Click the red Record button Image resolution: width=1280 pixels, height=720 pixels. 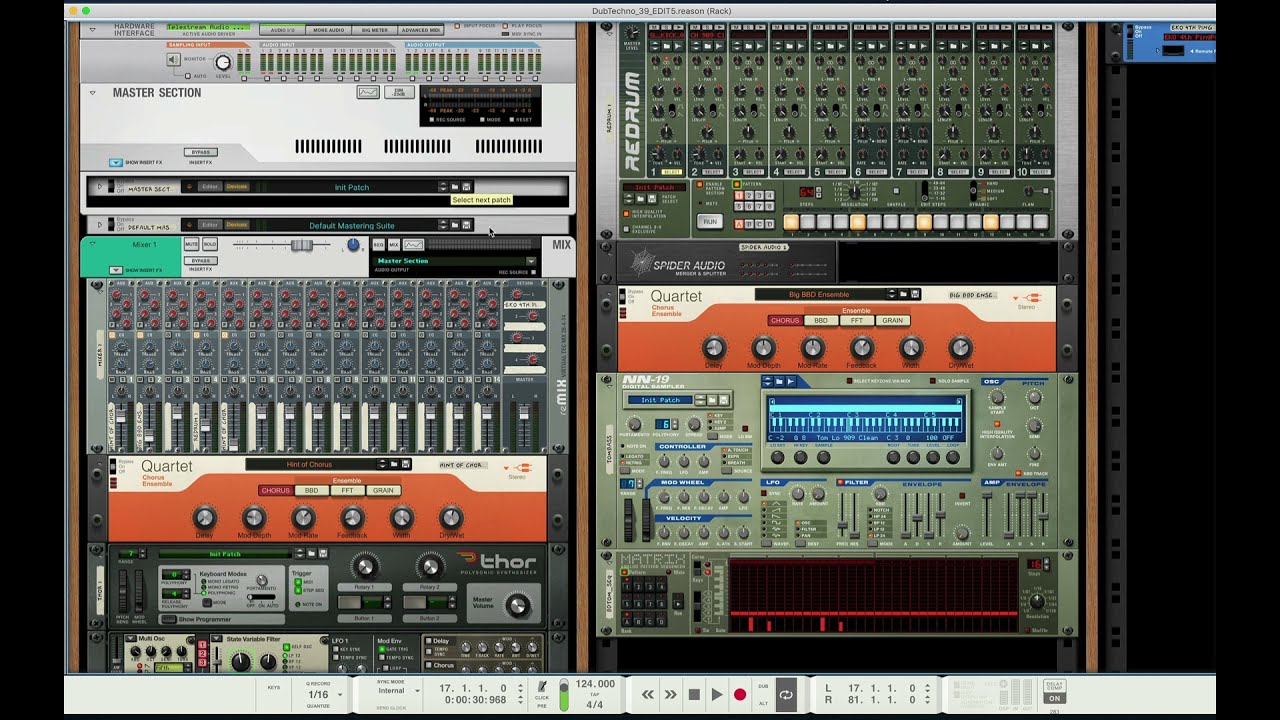pyautogui.click(x=740, y=694)
